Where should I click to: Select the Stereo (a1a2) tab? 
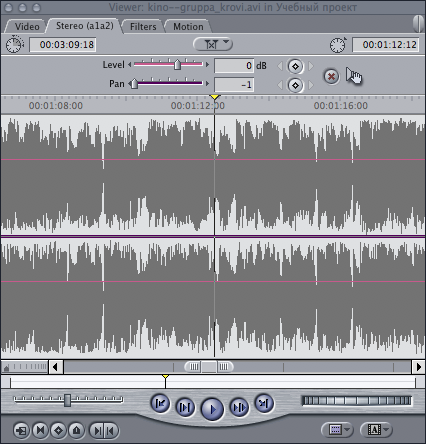[x=84, y=26]
